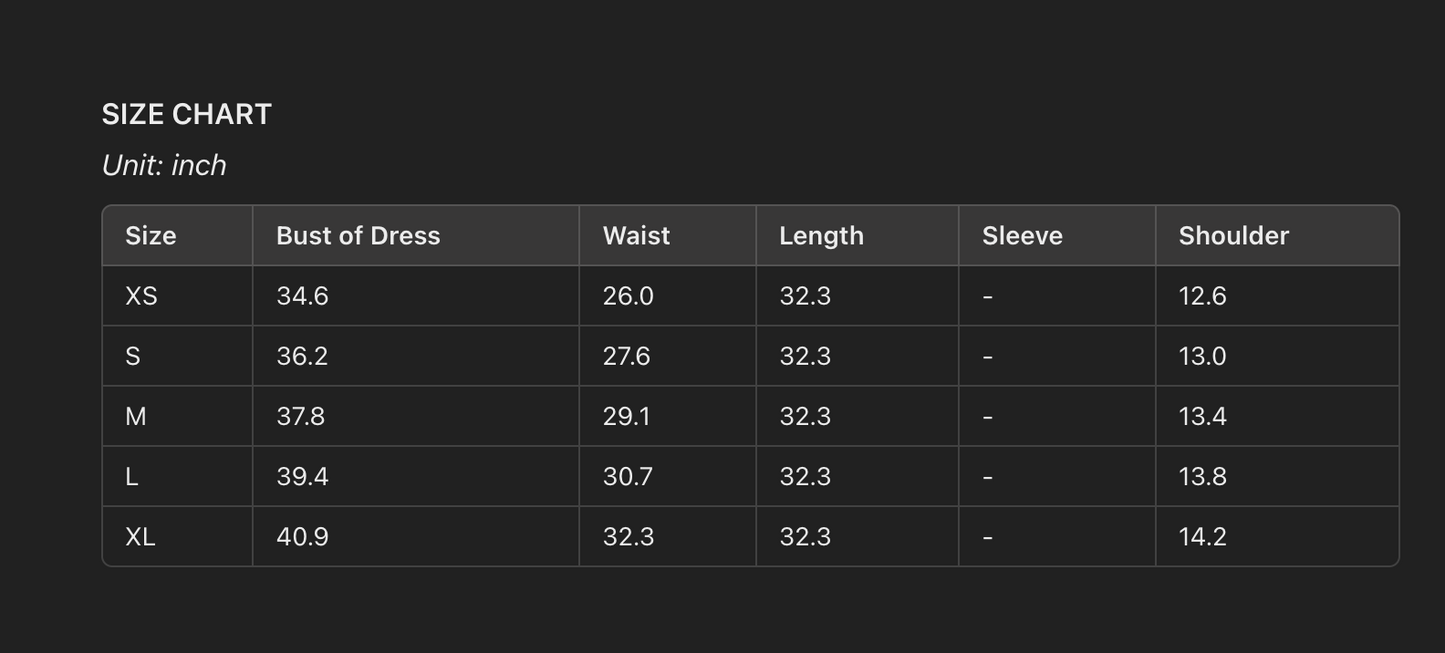Select the Sleeve column header
Screen dimensions: 1445x653
[1022, 236]
